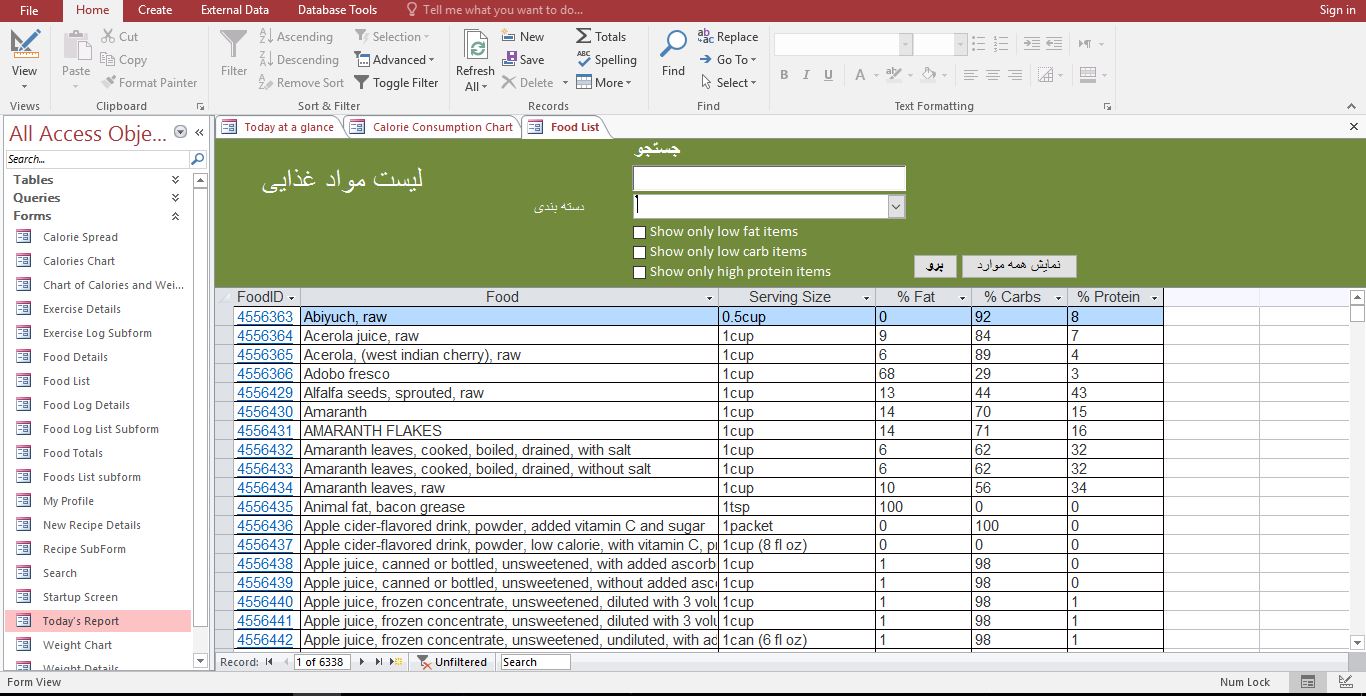Open the Calorie Spread form
The image size is (1366, 696).
pos(80,237)
